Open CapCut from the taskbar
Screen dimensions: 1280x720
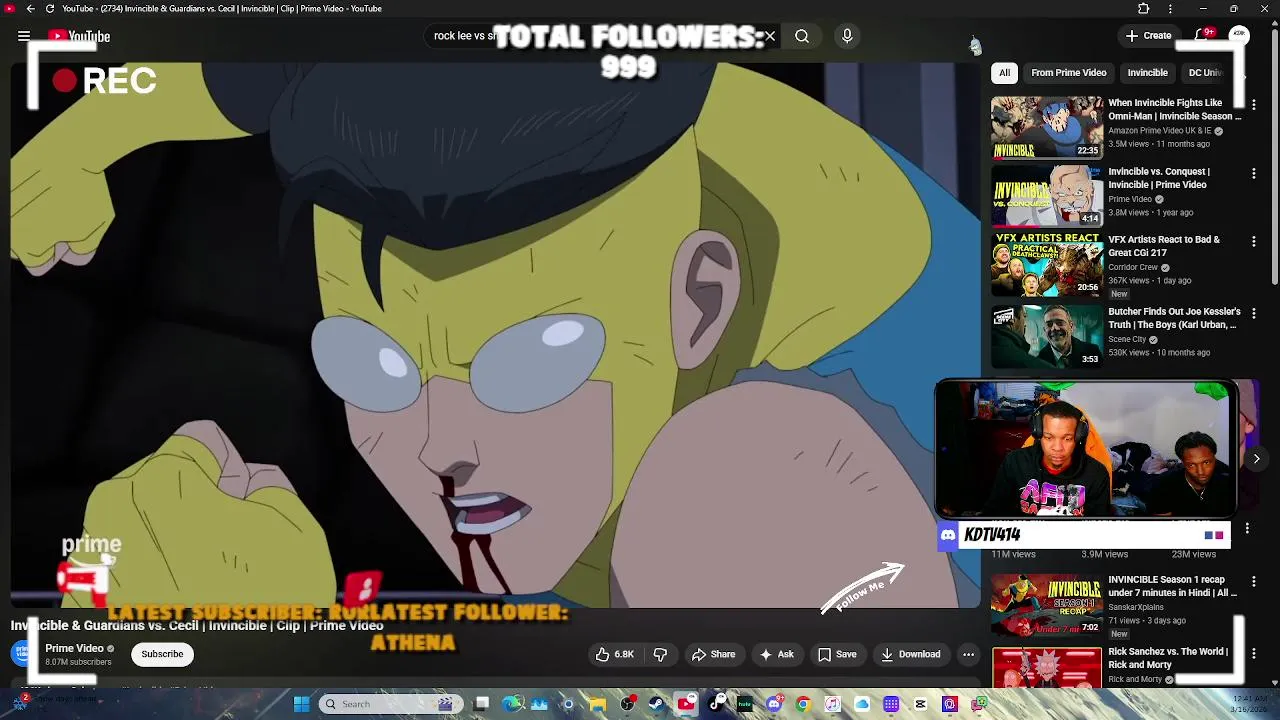click(921, 704)
